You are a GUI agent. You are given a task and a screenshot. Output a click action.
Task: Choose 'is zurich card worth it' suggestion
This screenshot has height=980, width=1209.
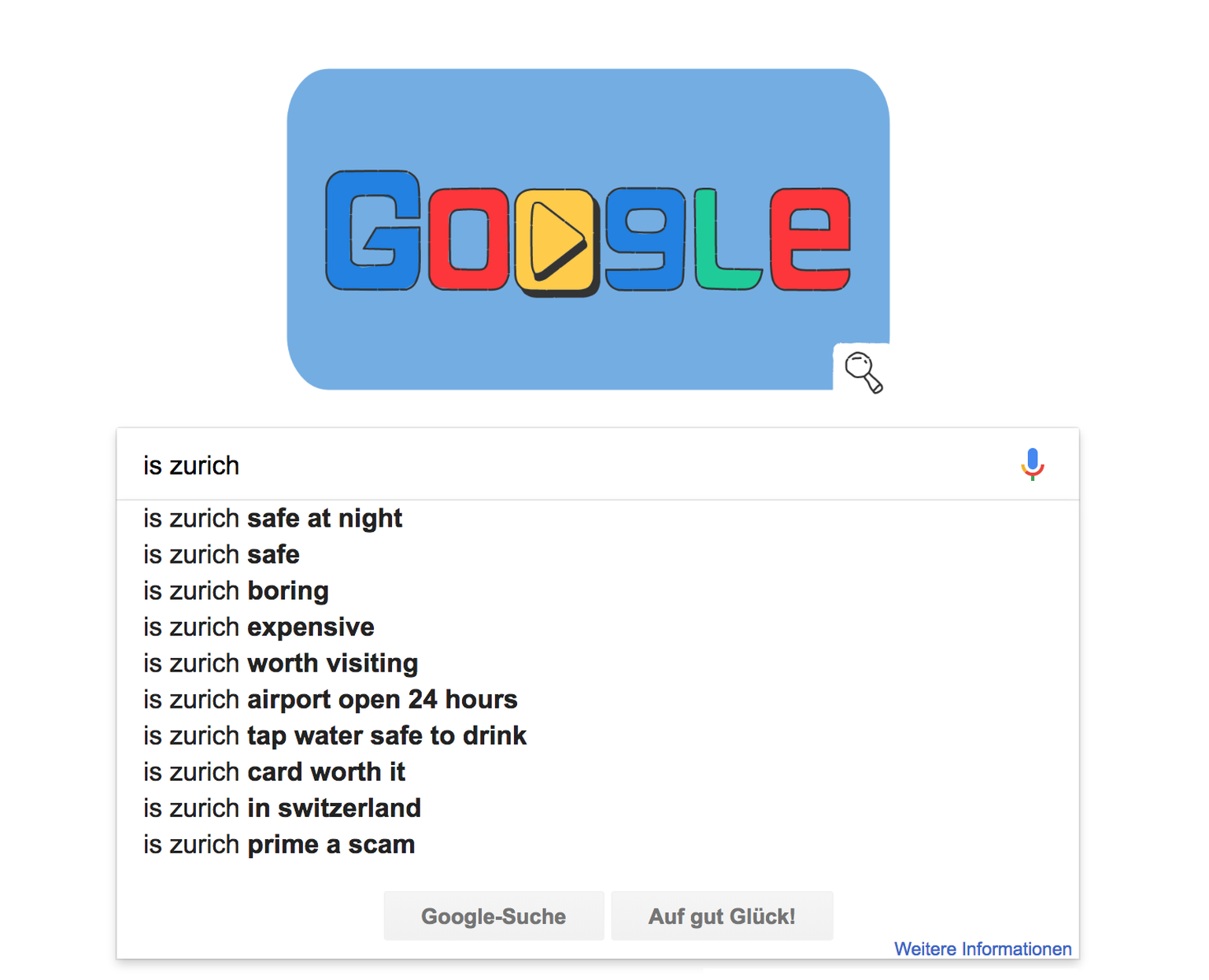pyautogui.click(x=274, y=772)
